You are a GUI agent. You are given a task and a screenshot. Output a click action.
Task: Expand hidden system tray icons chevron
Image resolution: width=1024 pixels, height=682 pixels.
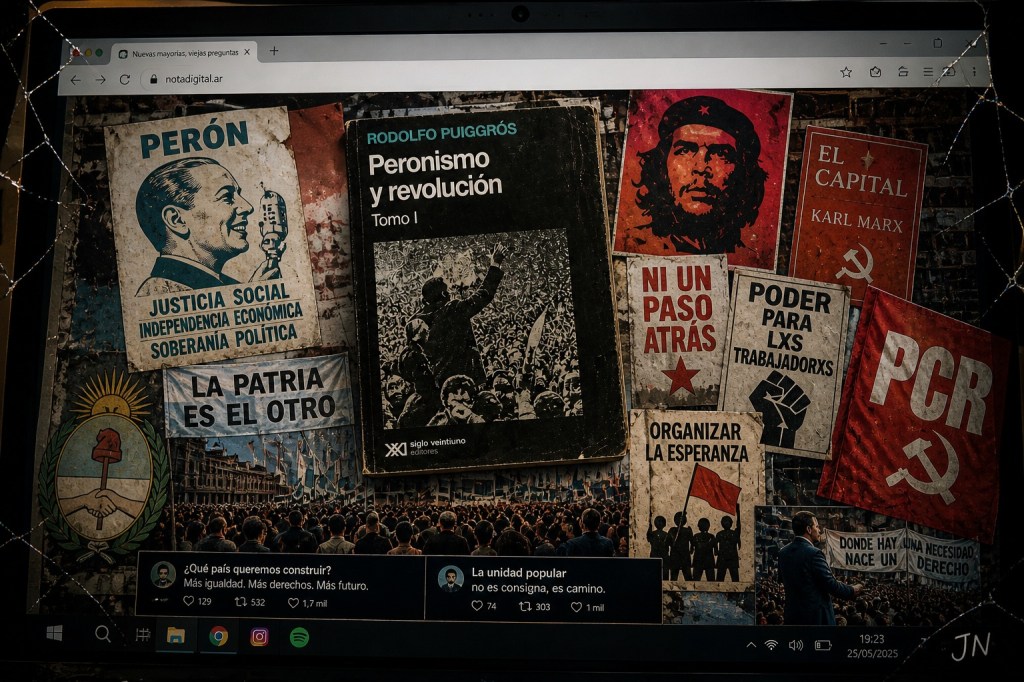(751, 645)
